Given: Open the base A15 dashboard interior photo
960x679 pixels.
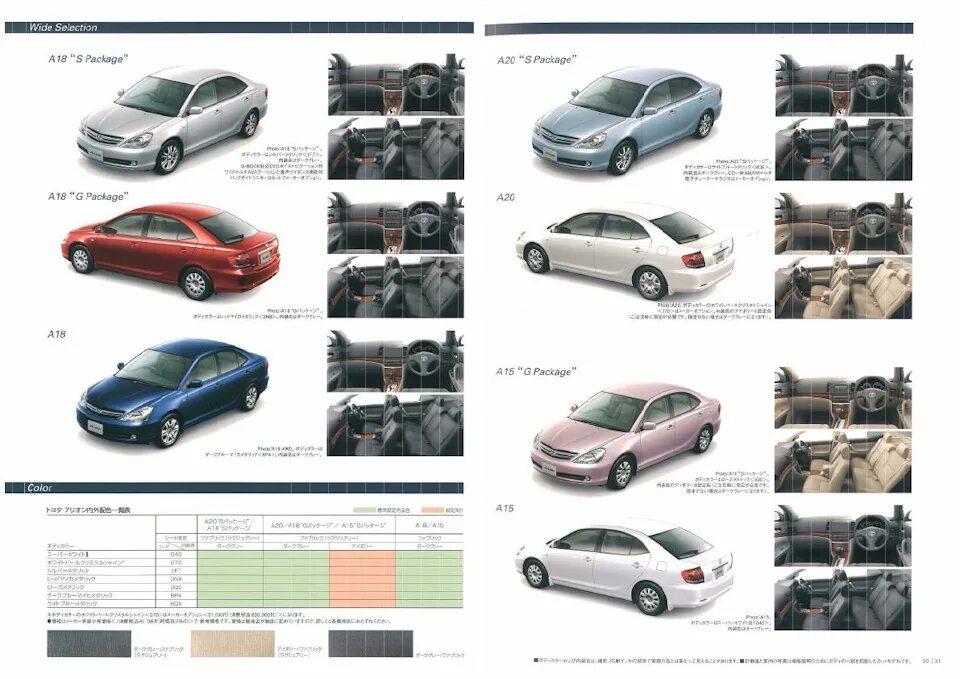Looking at the screenshot, I should tap(843, 535).
